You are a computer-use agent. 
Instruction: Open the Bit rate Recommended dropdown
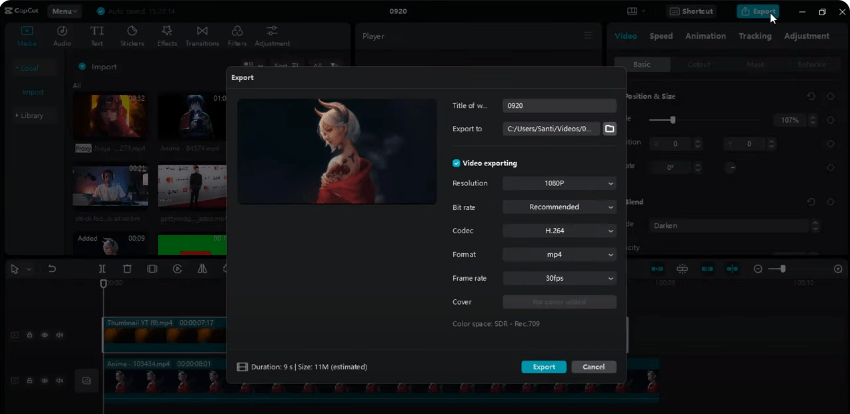pyautogui.click(x=559, y=207)
